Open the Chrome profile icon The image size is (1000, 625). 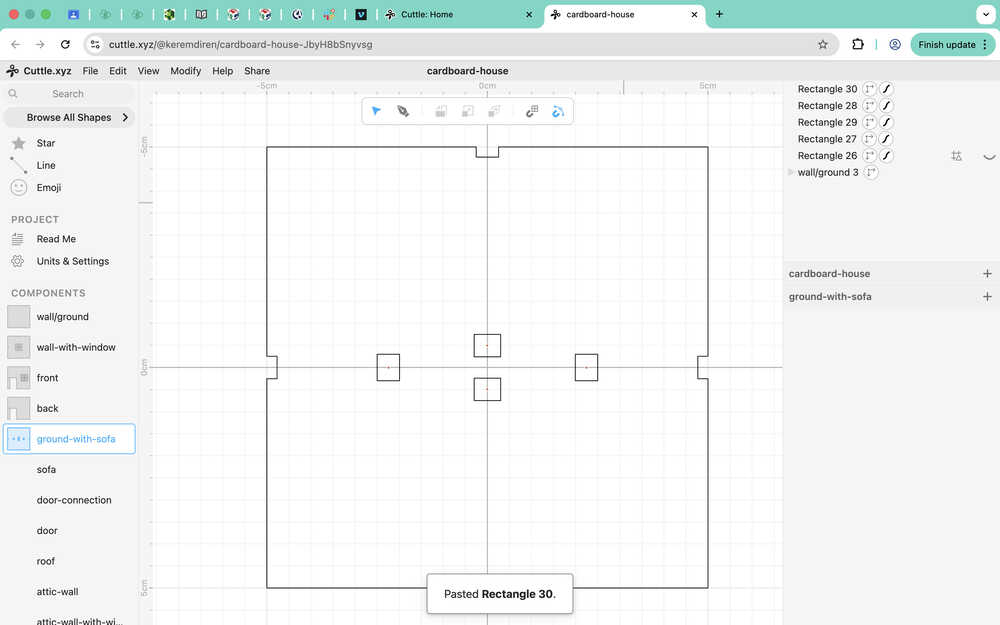(x=895, y=45)
